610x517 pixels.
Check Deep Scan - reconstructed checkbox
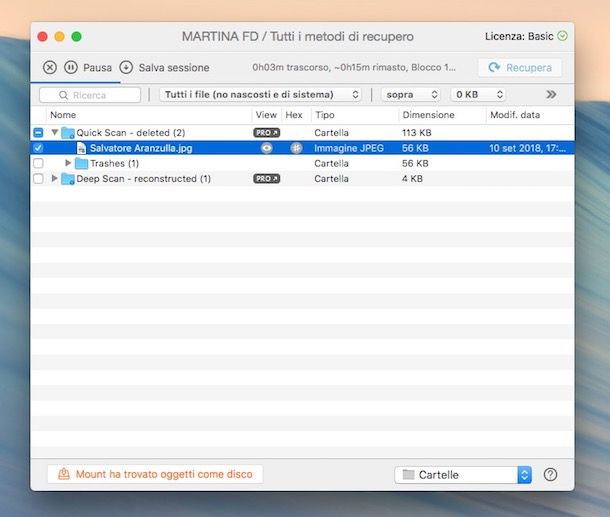(x=38, y=179)
